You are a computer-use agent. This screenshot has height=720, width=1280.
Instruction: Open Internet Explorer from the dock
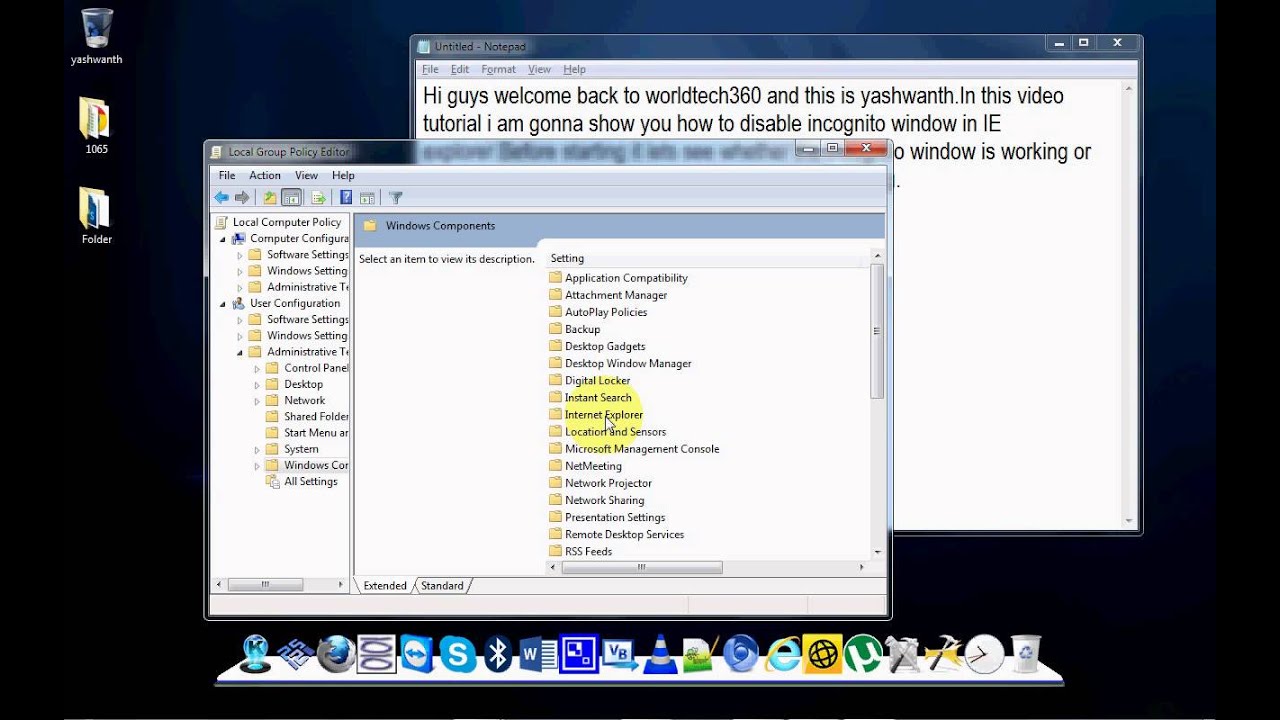click(x=783, y=655)
